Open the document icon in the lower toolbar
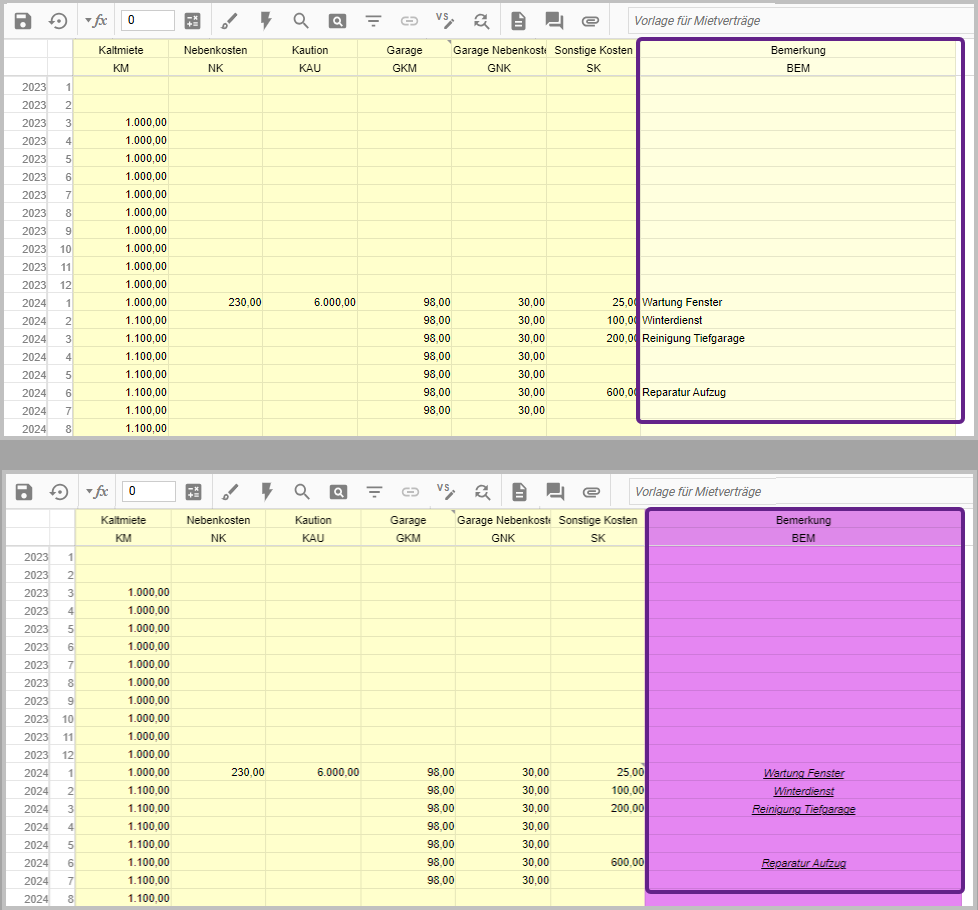Image resolution: width=978 pixels, height=910 pixels. pos(519,491)
